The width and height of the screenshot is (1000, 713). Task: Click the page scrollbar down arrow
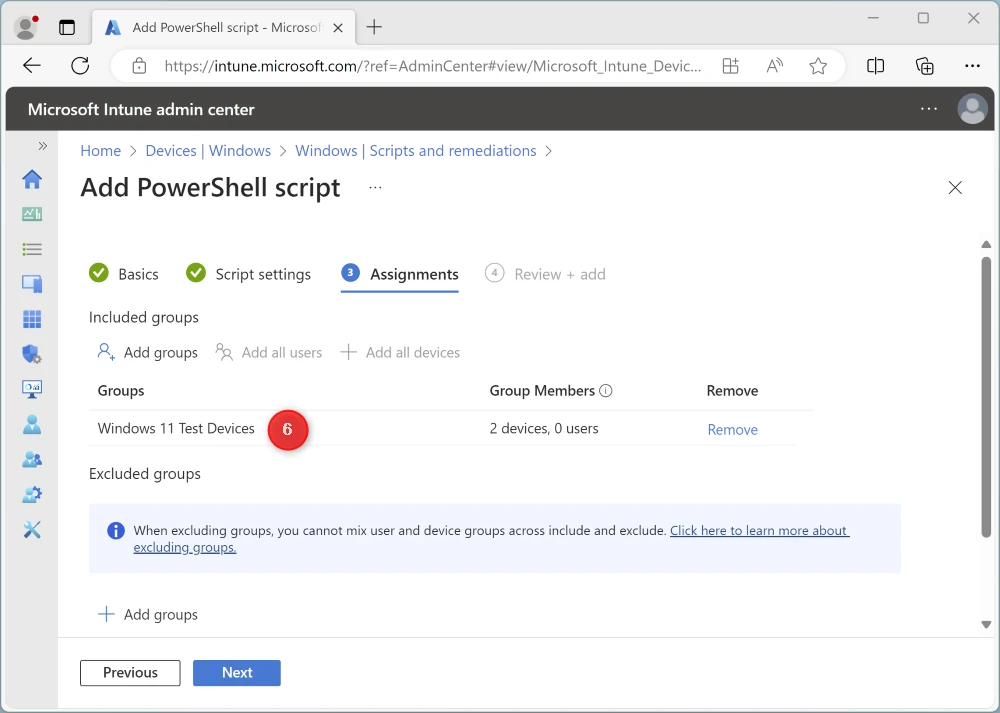[x=986, y=625]
